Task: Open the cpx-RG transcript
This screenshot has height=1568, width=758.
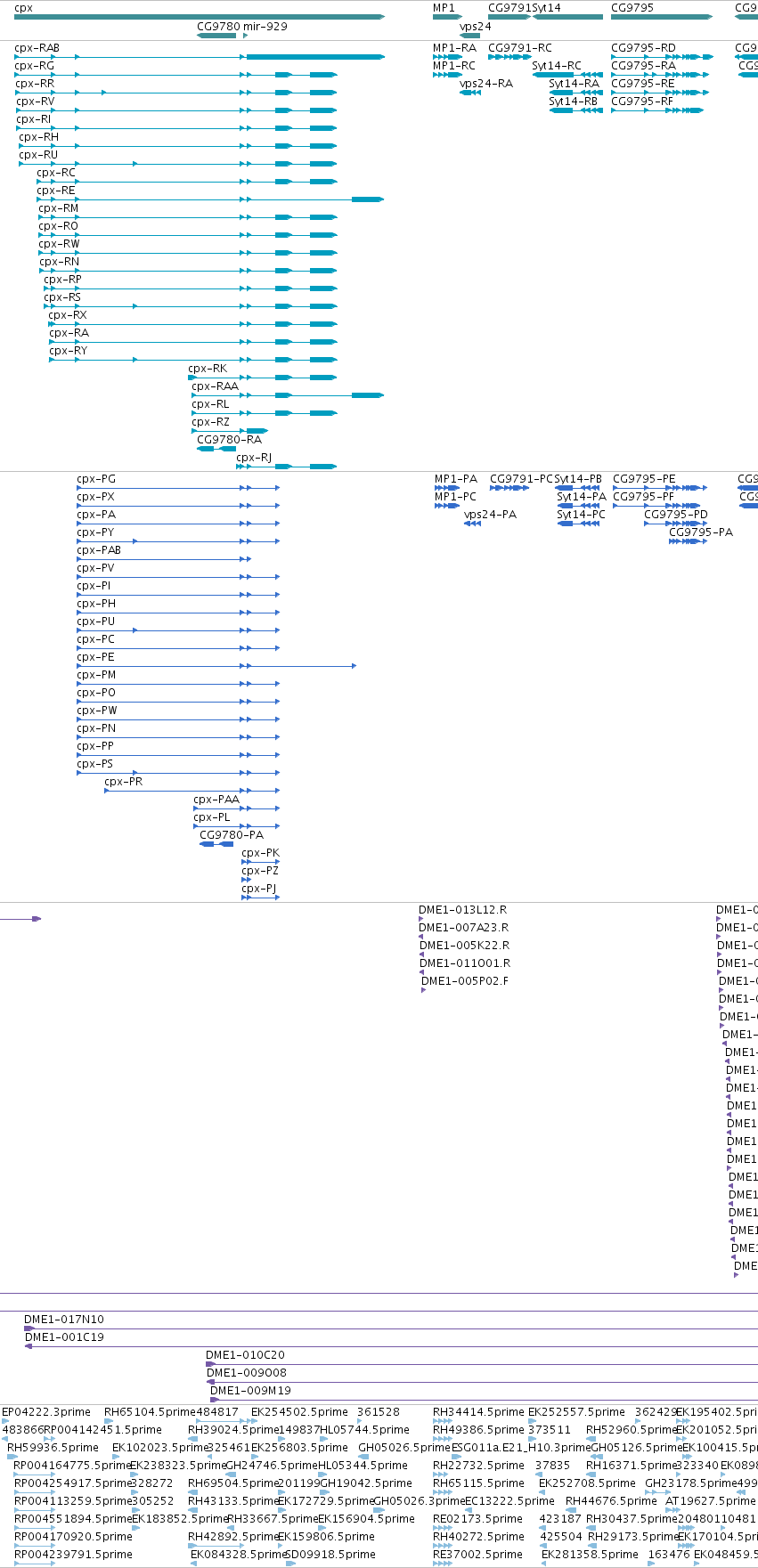Action: coord(35,66)
